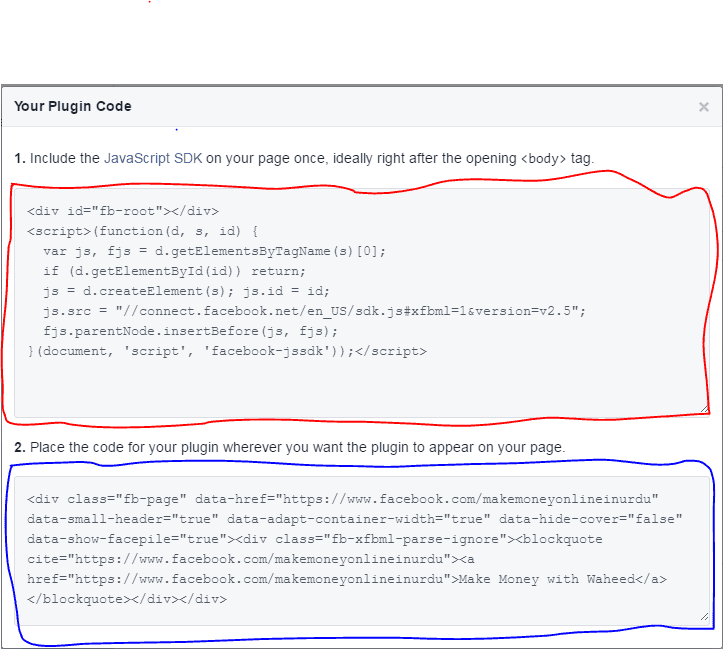Click the 'js = d.createElement(s)' code line

[186, 291]
